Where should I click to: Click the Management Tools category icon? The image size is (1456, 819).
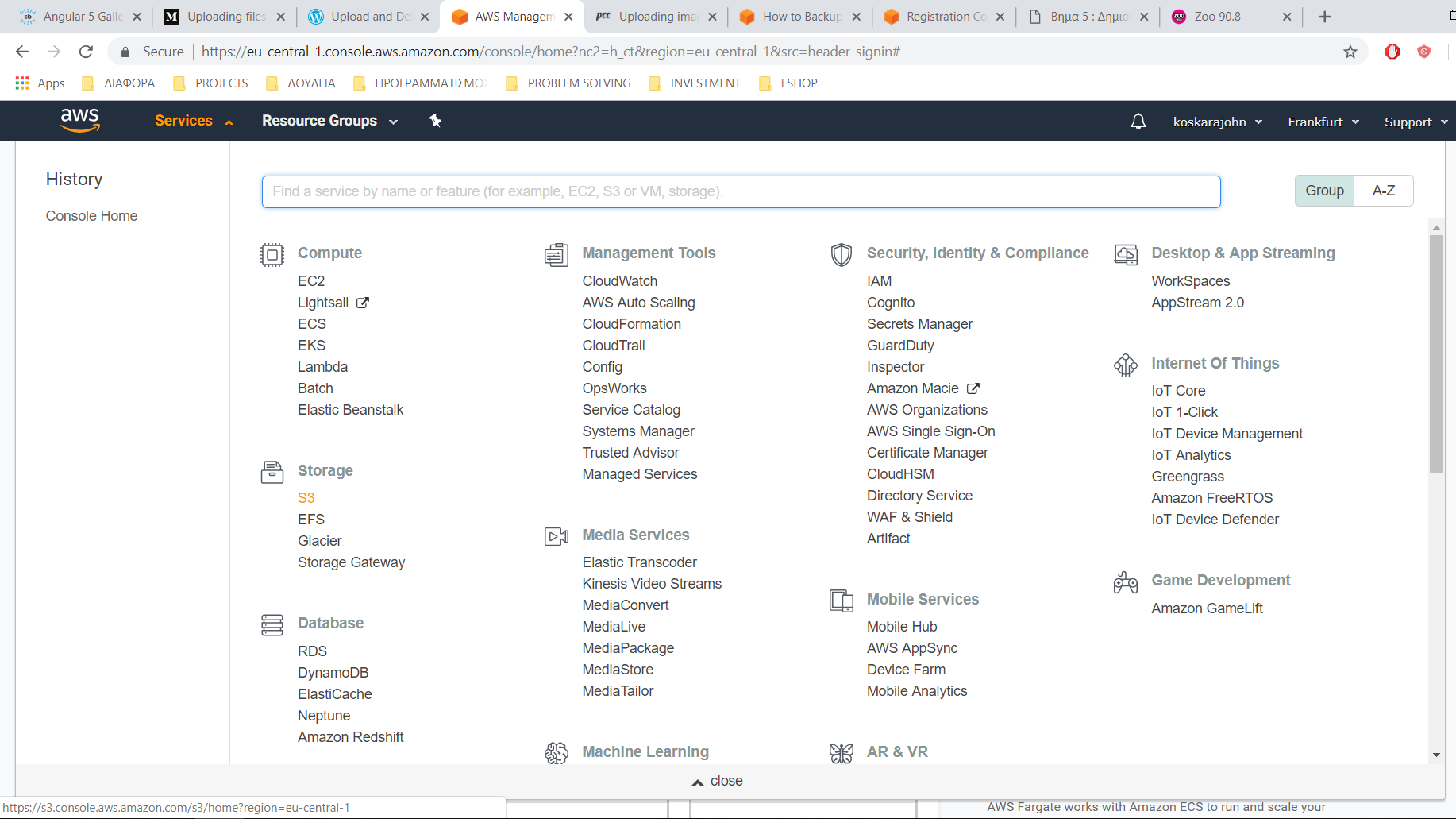click(x=557, y=254)
